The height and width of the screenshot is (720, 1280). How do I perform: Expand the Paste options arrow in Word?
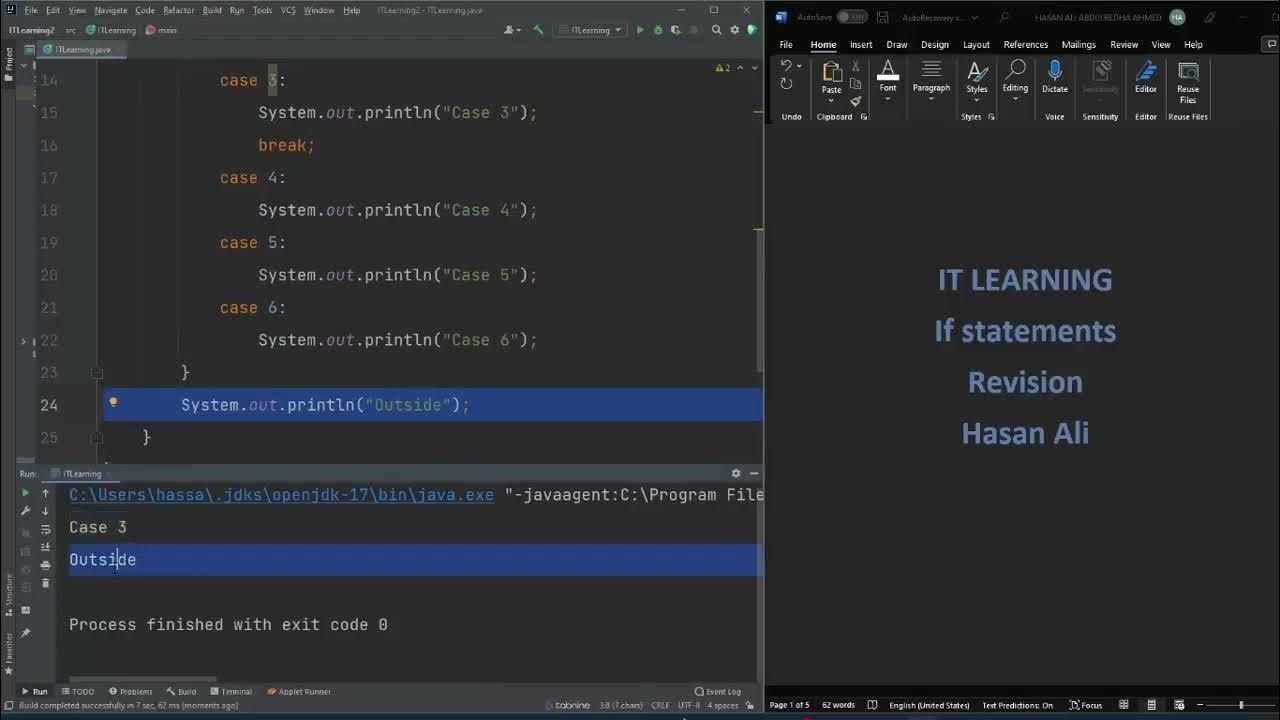pos(831,100)
